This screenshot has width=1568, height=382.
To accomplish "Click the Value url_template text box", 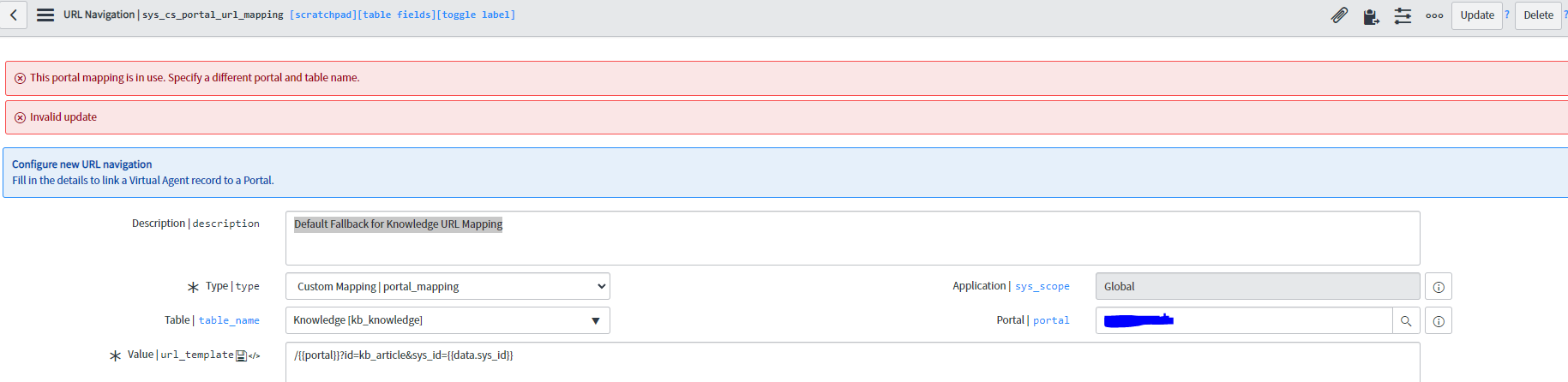I will (852, 362).
